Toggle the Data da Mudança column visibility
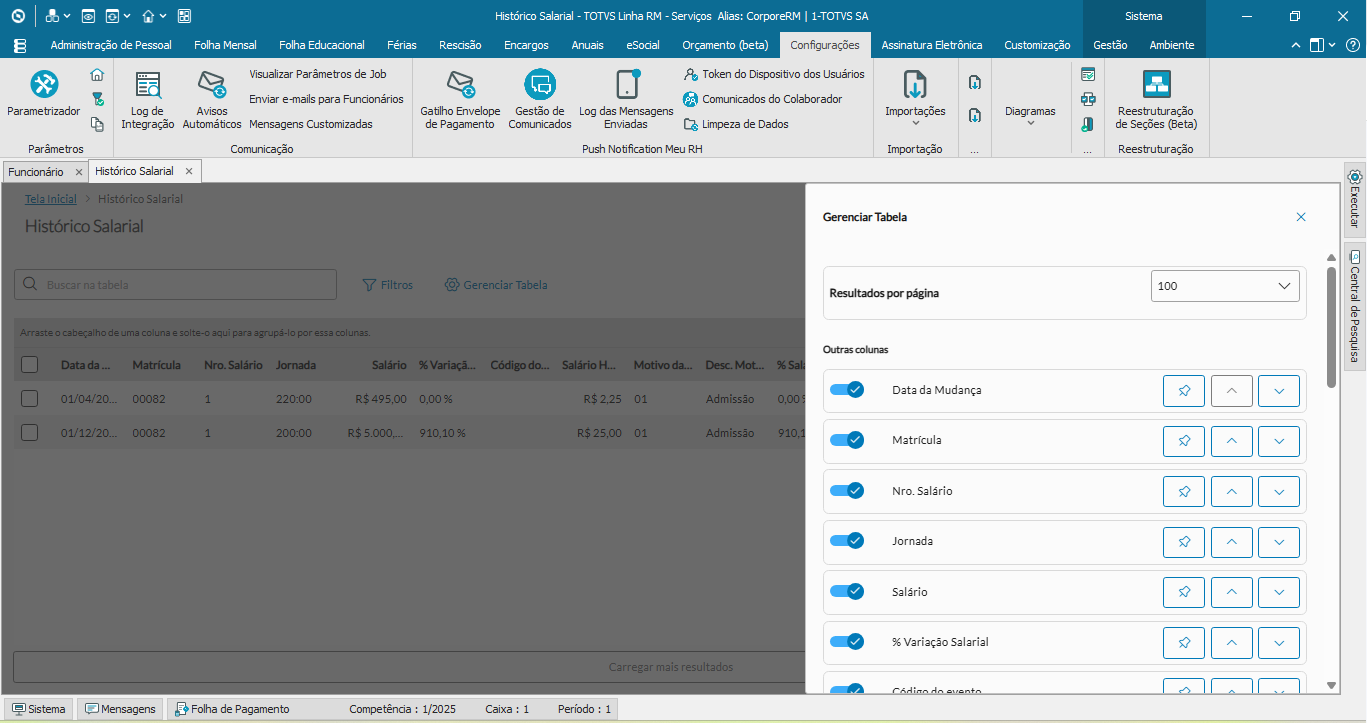The height and width of the screenshot is (723, 1367). tap(847, 390)
